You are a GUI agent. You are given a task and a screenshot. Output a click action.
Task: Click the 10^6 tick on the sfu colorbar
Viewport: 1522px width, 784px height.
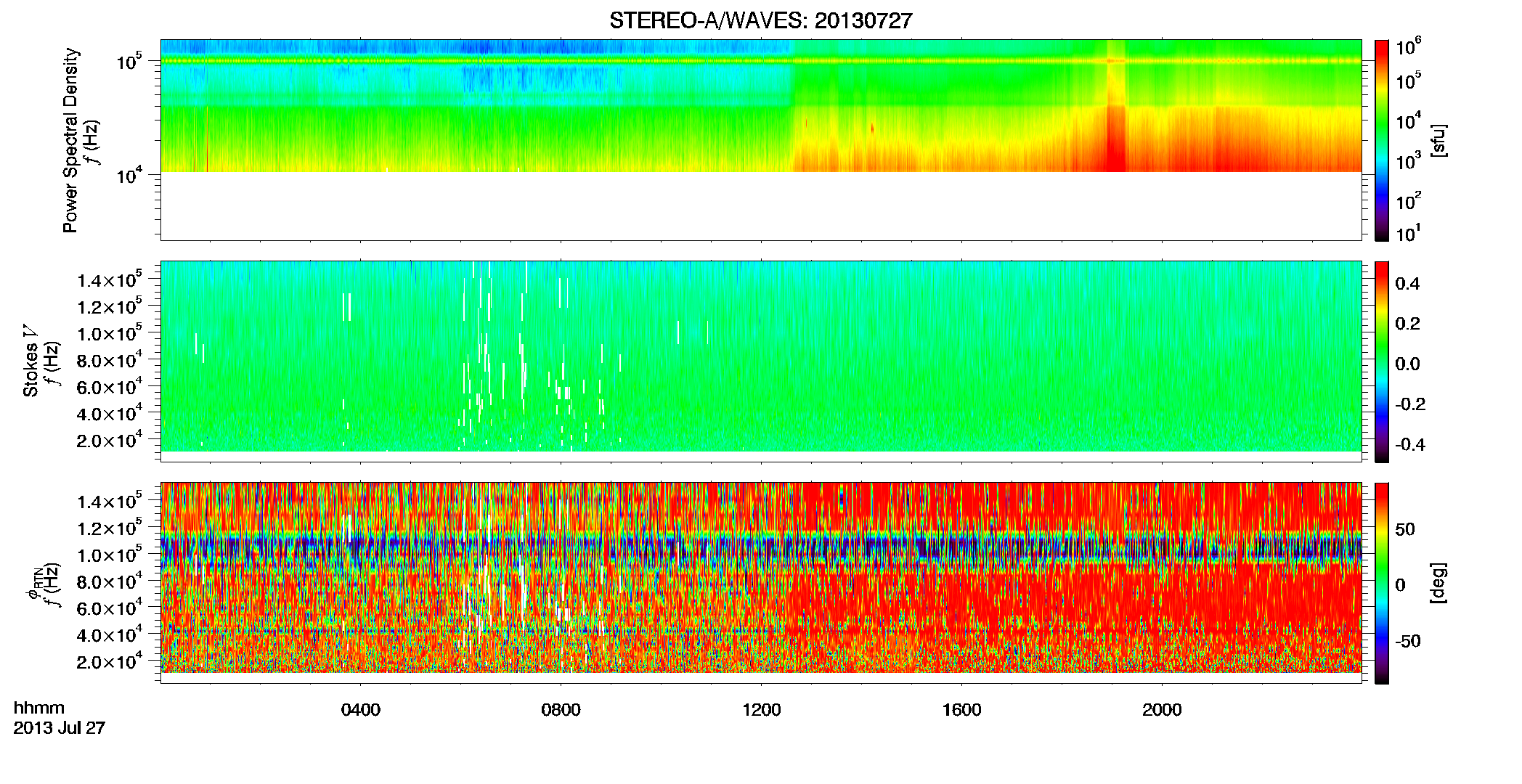[1408, 46]
